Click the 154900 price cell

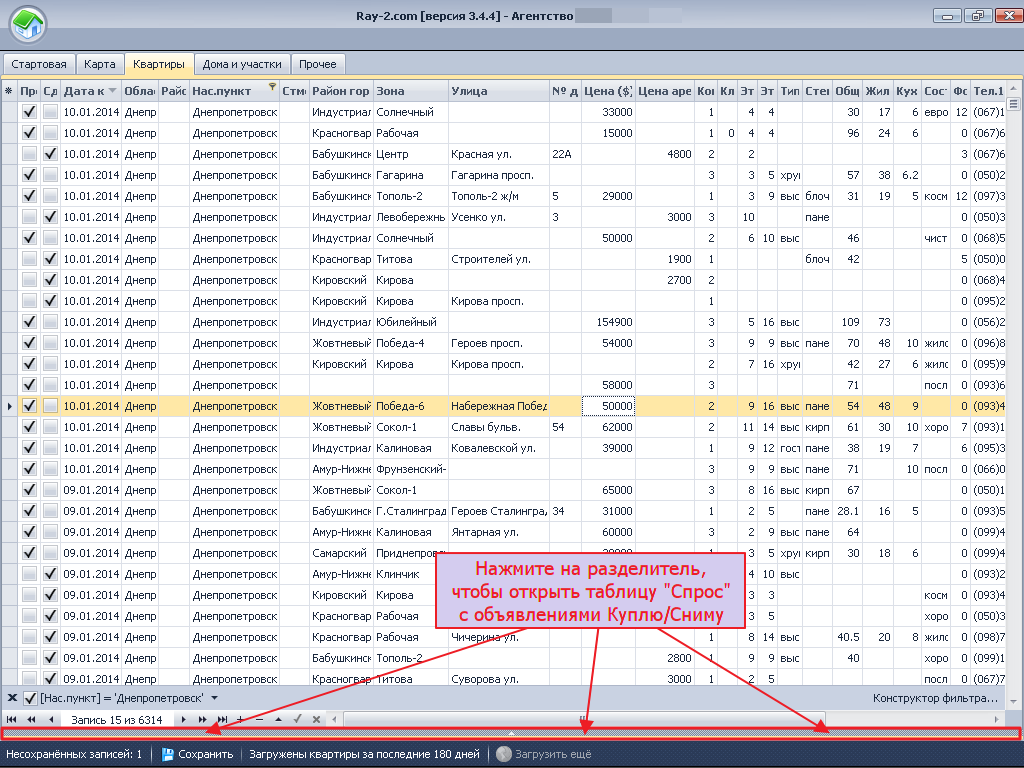click(x=608, y=322)
